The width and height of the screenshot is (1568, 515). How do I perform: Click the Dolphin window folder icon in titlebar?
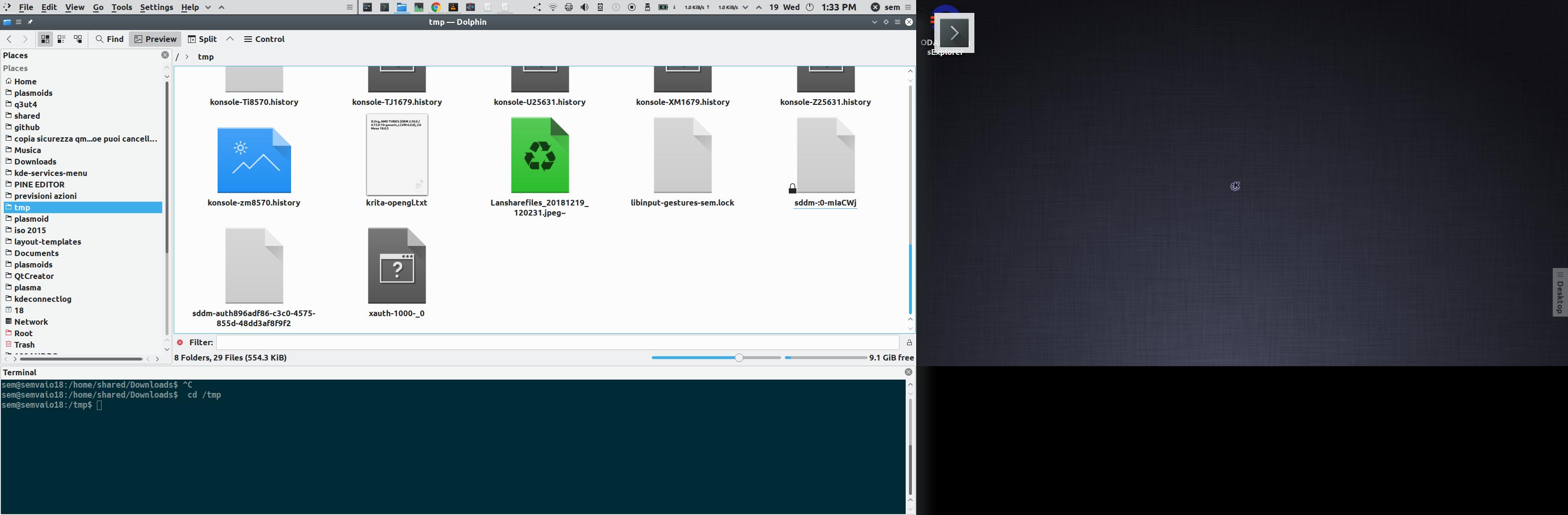pos(7,22)
